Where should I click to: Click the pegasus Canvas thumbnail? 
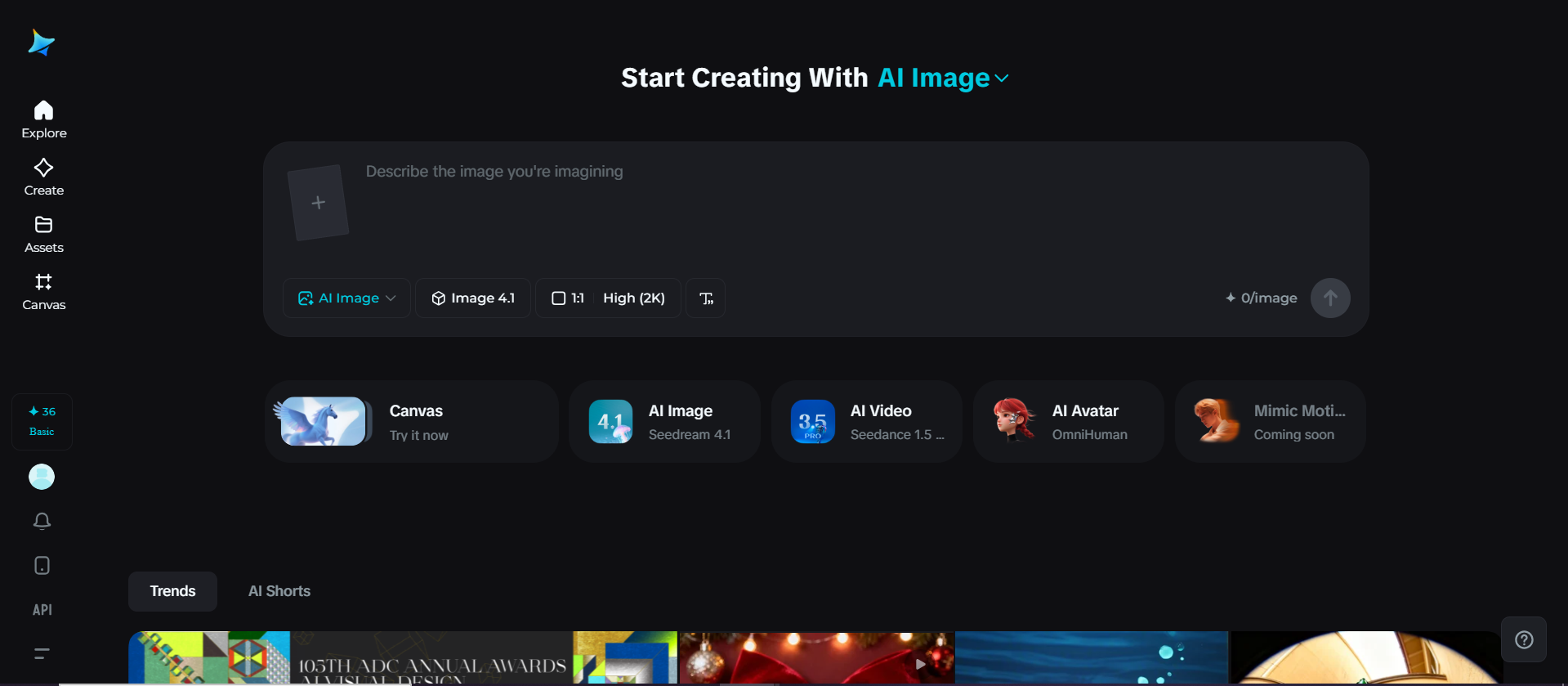[x=323, y=421]
